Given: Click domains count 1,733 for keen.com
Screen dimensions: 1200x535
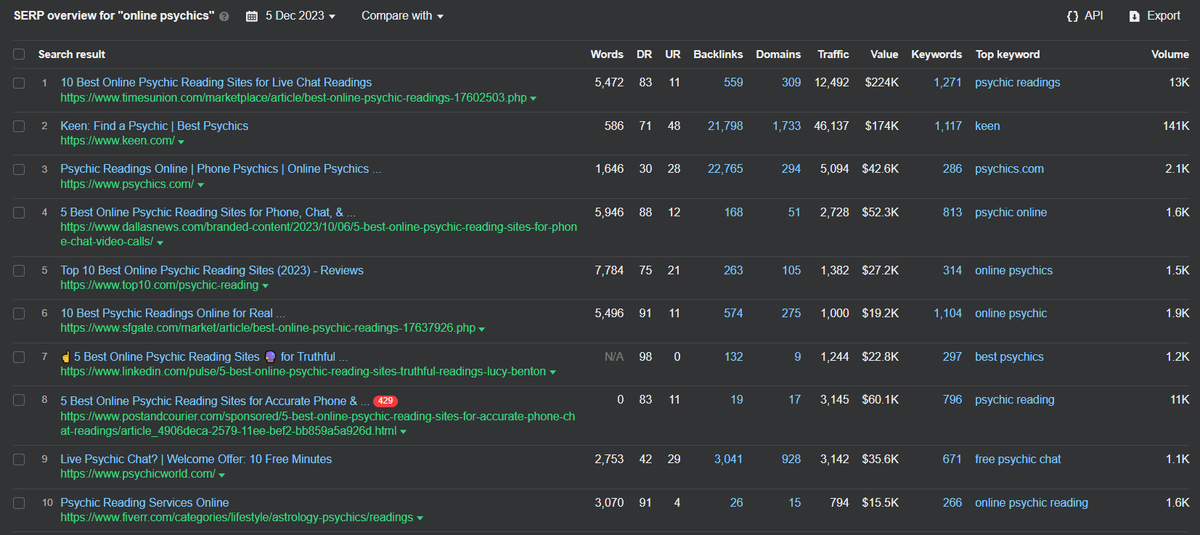Looking at the screenshot, I should point(786,126).
